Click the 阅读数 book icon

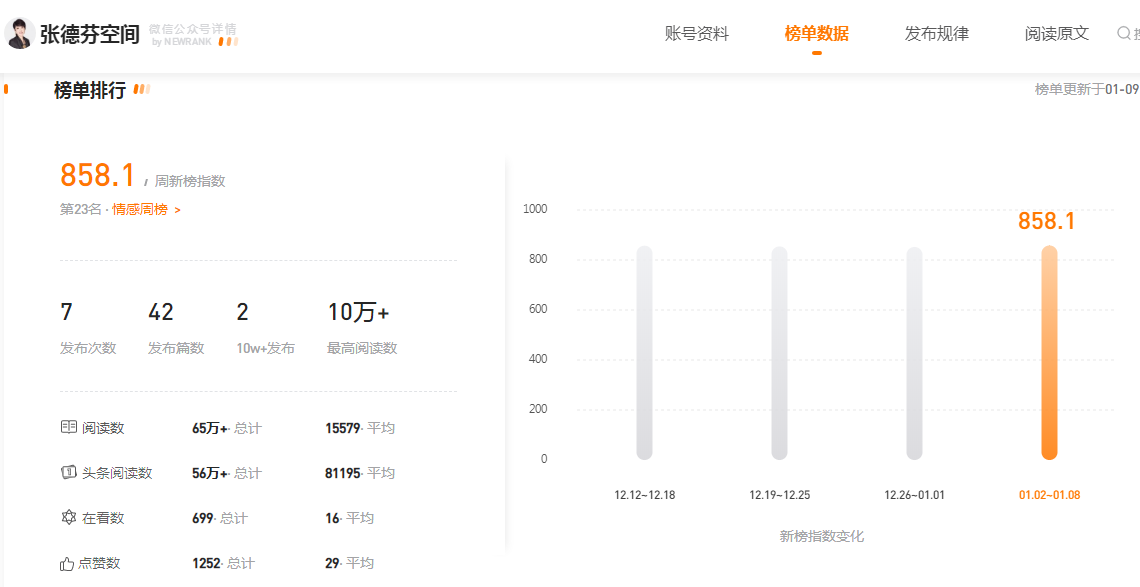click(68, 427)
